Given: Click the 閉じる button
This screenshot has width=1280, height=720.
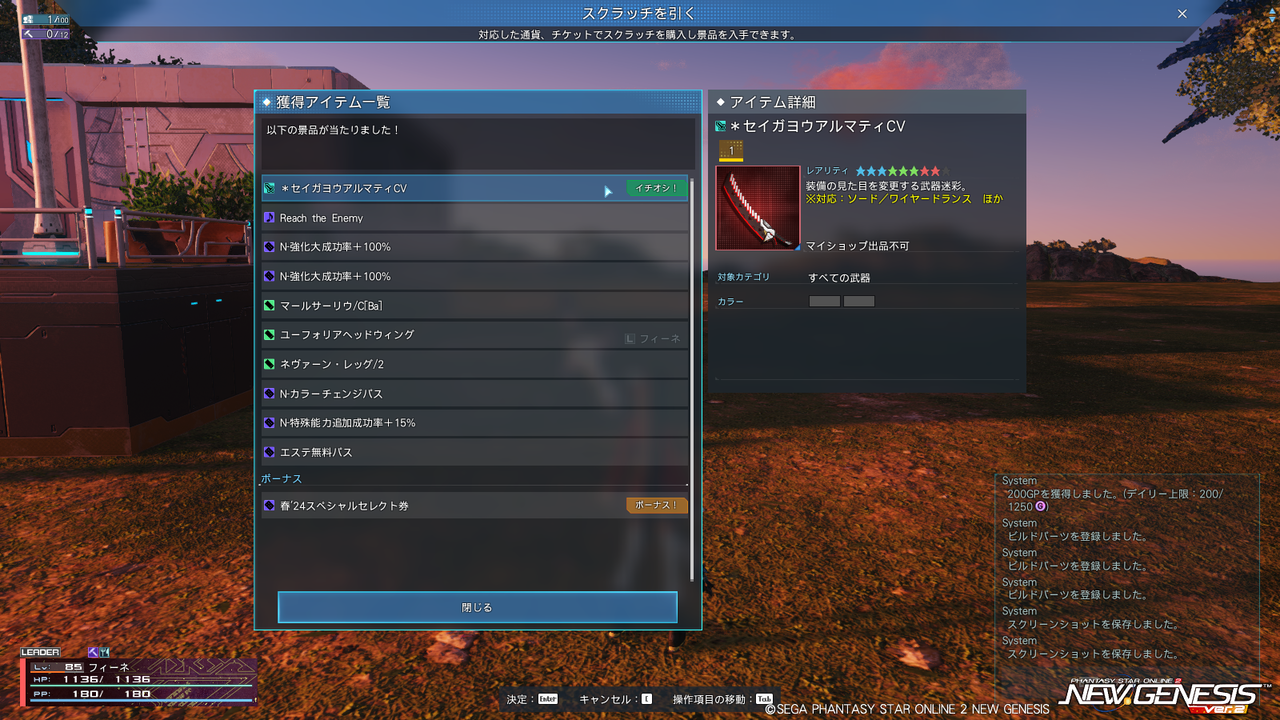Looking at the screenshot, I should (477, 607).
